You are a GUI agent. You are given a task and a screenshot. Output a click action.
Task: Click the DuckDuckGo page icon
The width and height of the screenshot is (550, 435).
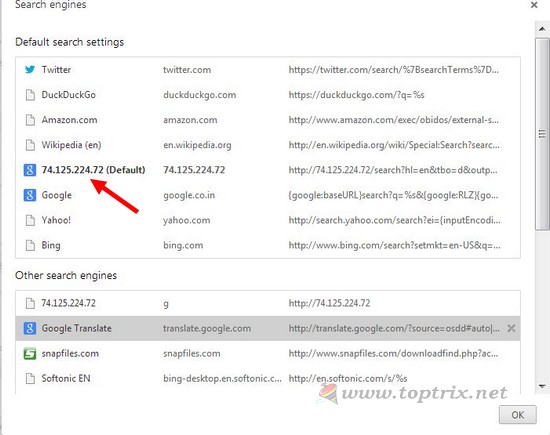[x=30, y=95]
